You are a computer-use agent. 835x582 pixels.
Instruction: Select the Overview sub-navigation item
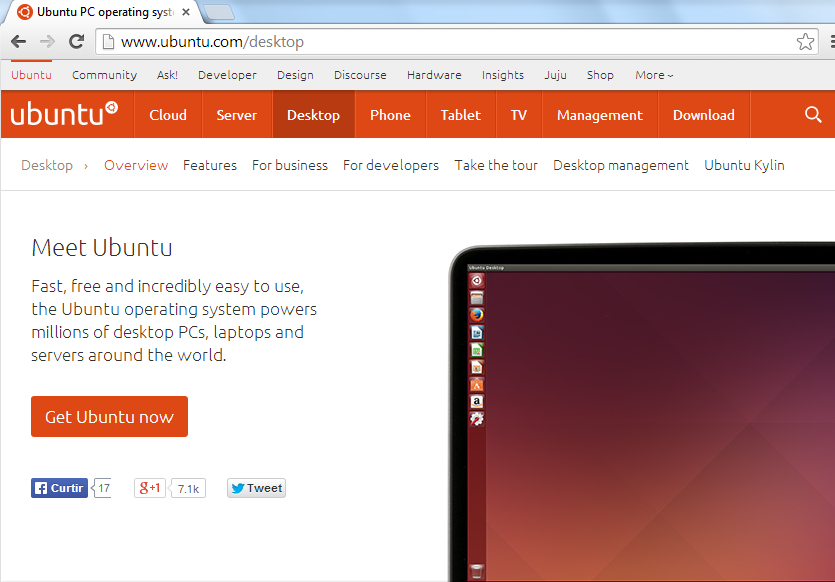click(136, 165)
